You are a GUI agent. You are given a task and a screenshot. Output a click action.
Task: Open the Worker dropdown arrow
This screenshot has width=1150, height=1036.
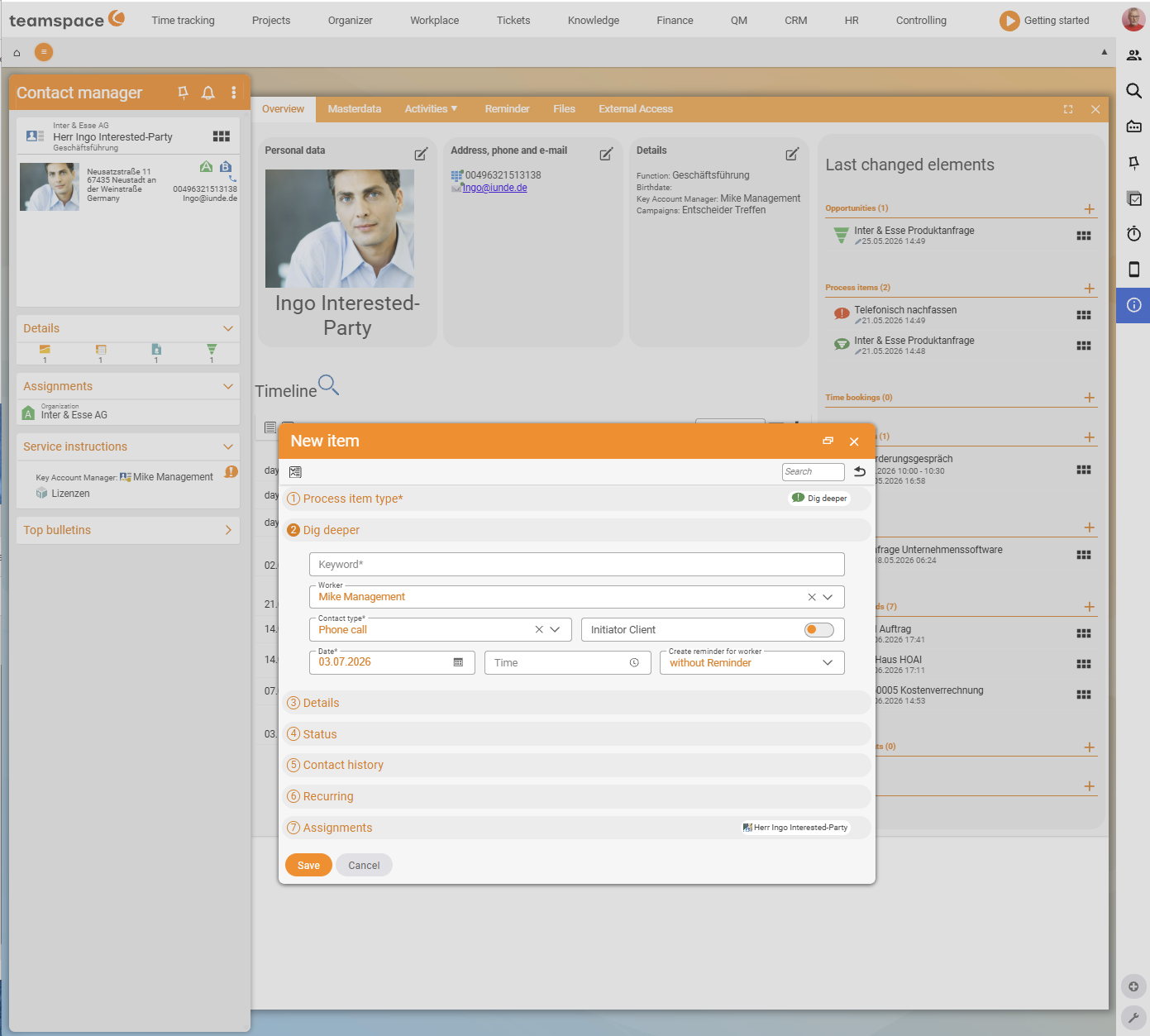pos(828,597)
